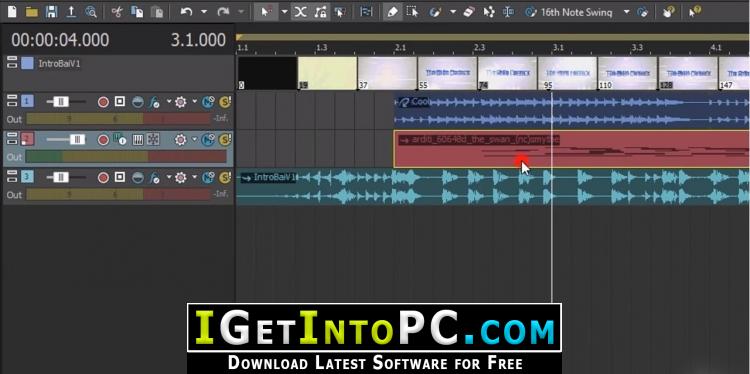Viewport: 750px width, 374px height.
Task: Solo track 3
Action: (x=225, y=178)
